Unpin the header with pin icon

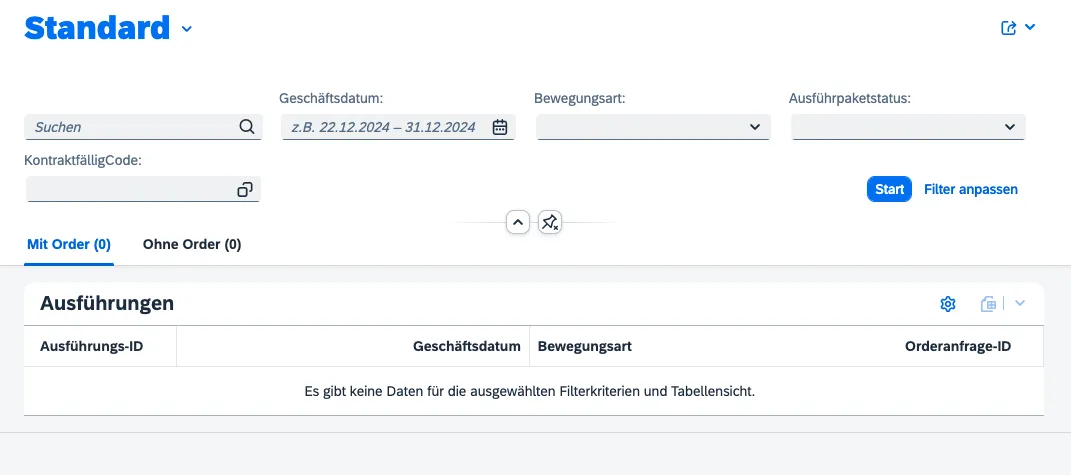(550, 222)
